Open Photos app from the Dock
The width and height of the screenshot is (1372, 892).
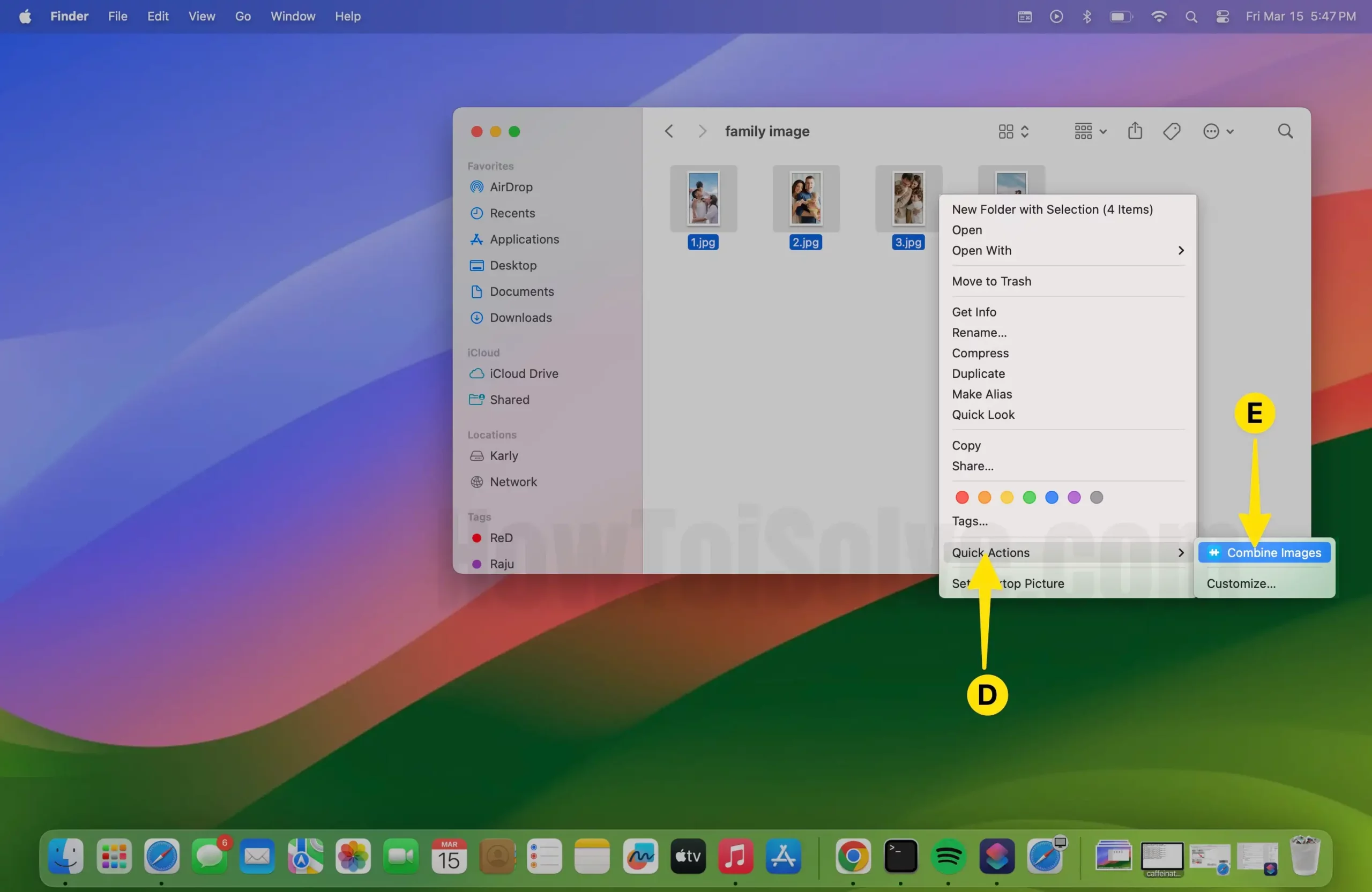pyautogui.click(x=353, y=856)
